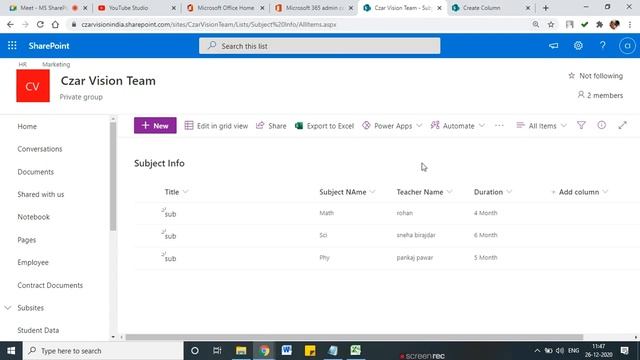The image size is (640, 360).
Task: Open the megaphone notifications icon in header
Action: pyautogui.click(x=553, y=46)
